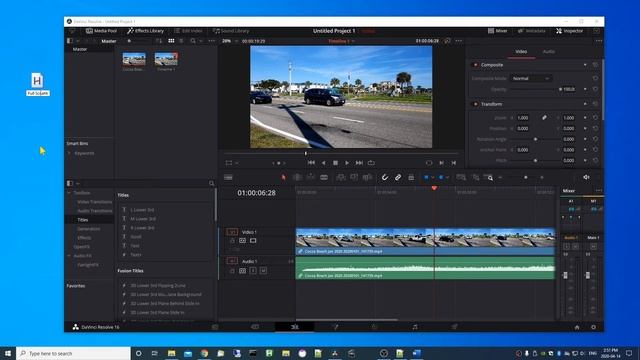Search the Effects Library

(211, 184)
